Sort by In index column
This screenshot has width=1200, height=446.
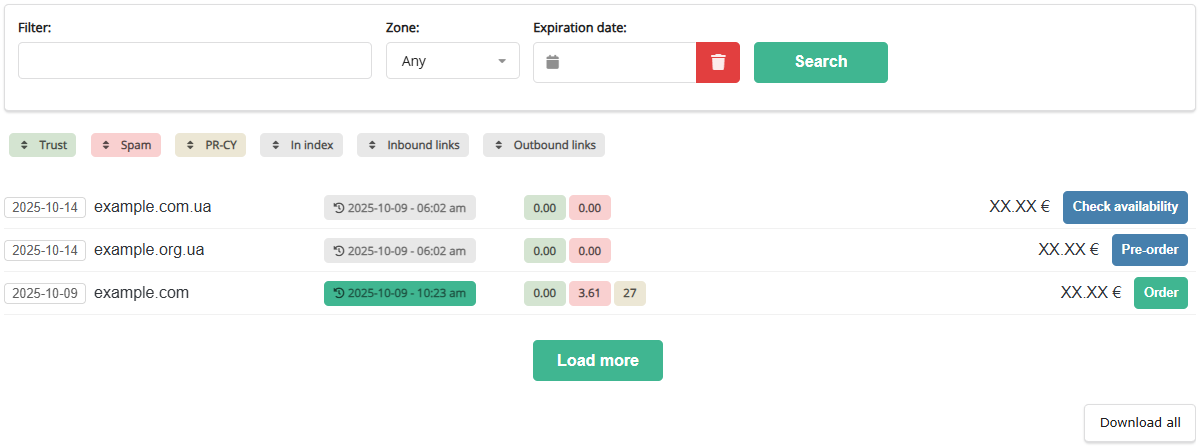(302, 145)
